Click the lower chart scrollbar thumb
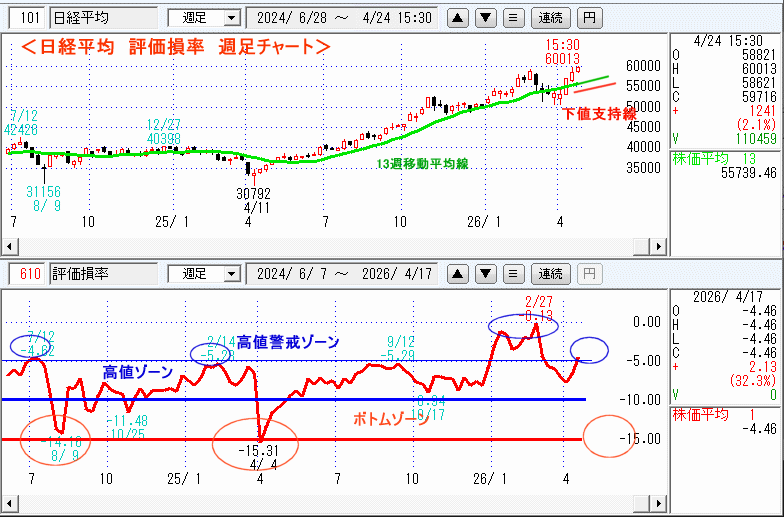This screenshot has width=784, height=517. point(642,503)
